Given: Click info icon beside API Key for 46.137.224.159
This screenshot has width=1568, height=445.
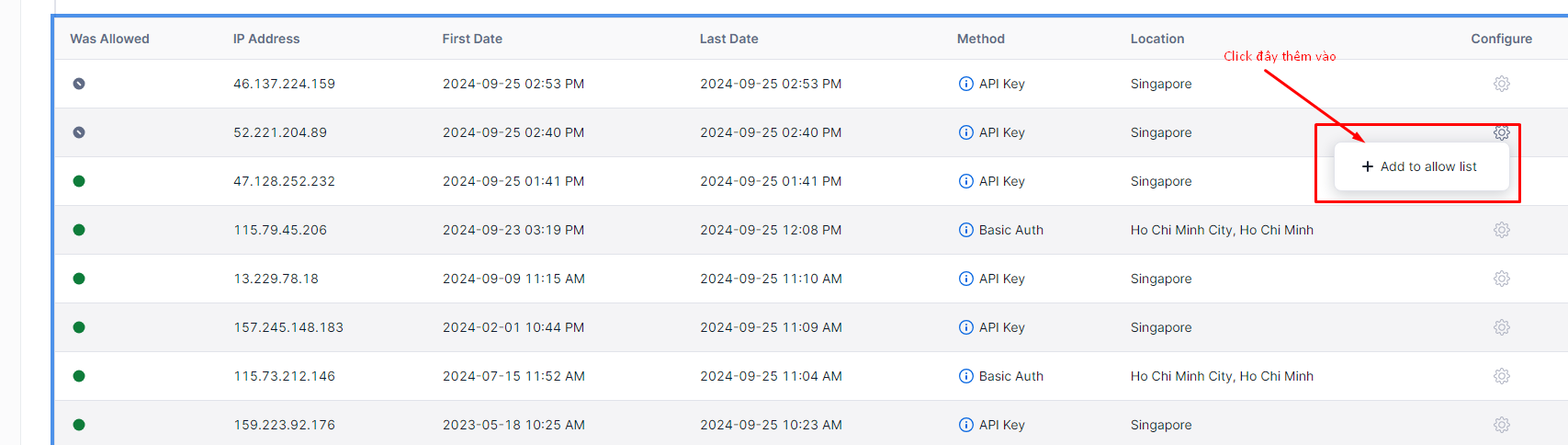Looking at the screenshot, I should [x=965, y=84].
